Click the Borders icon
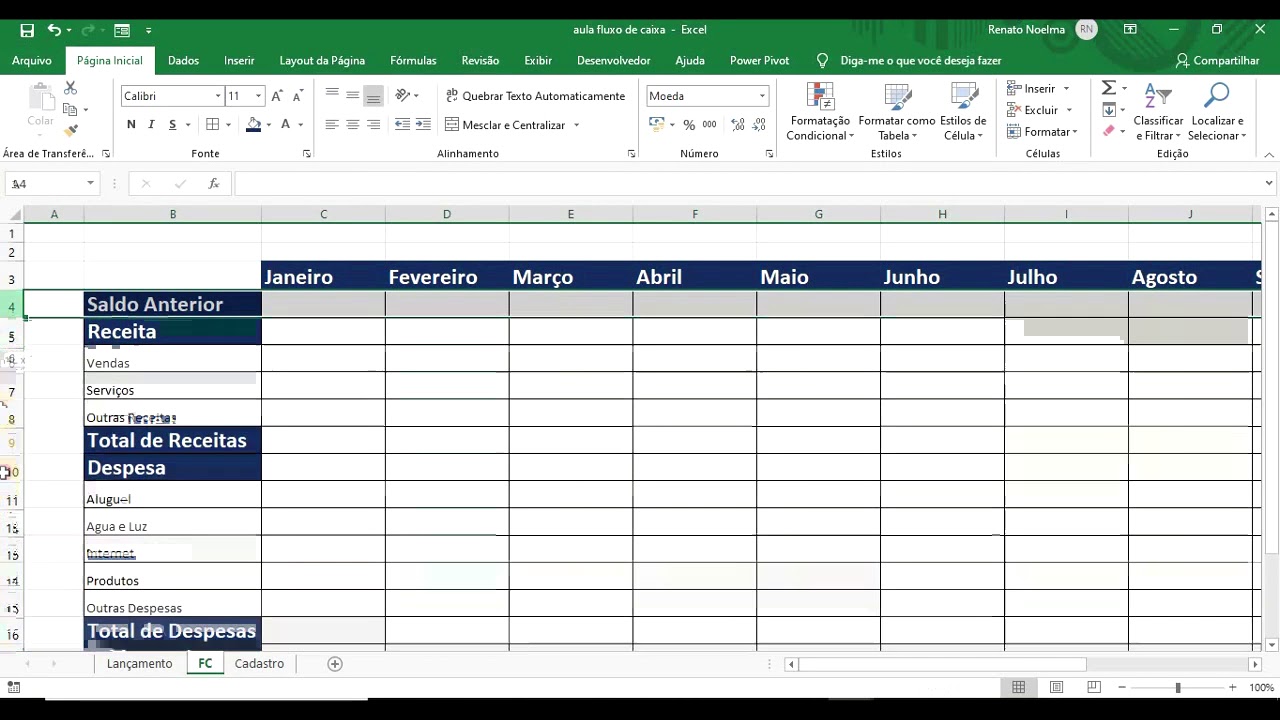 212,125
